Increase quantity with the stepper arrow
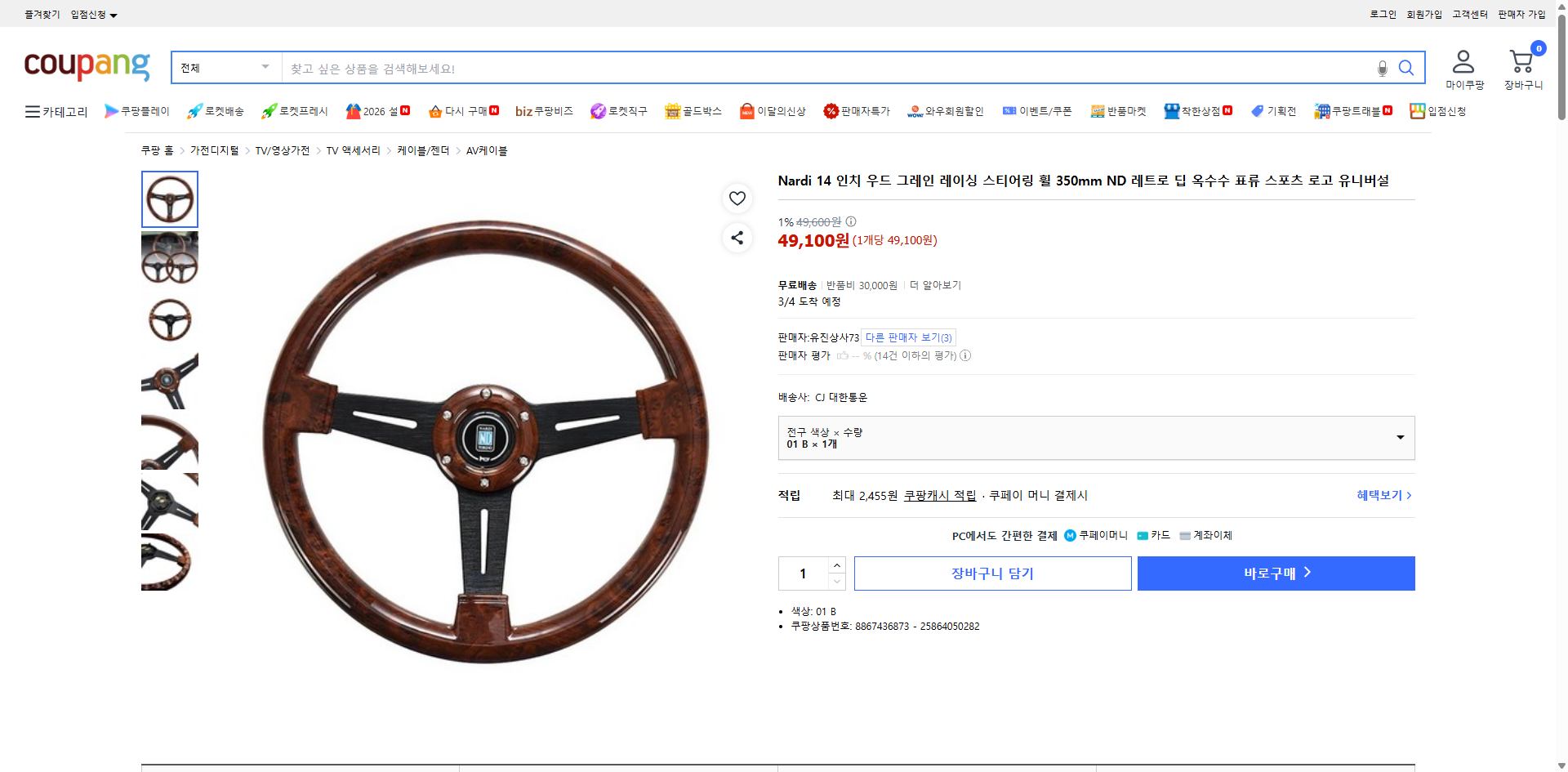 836,564
